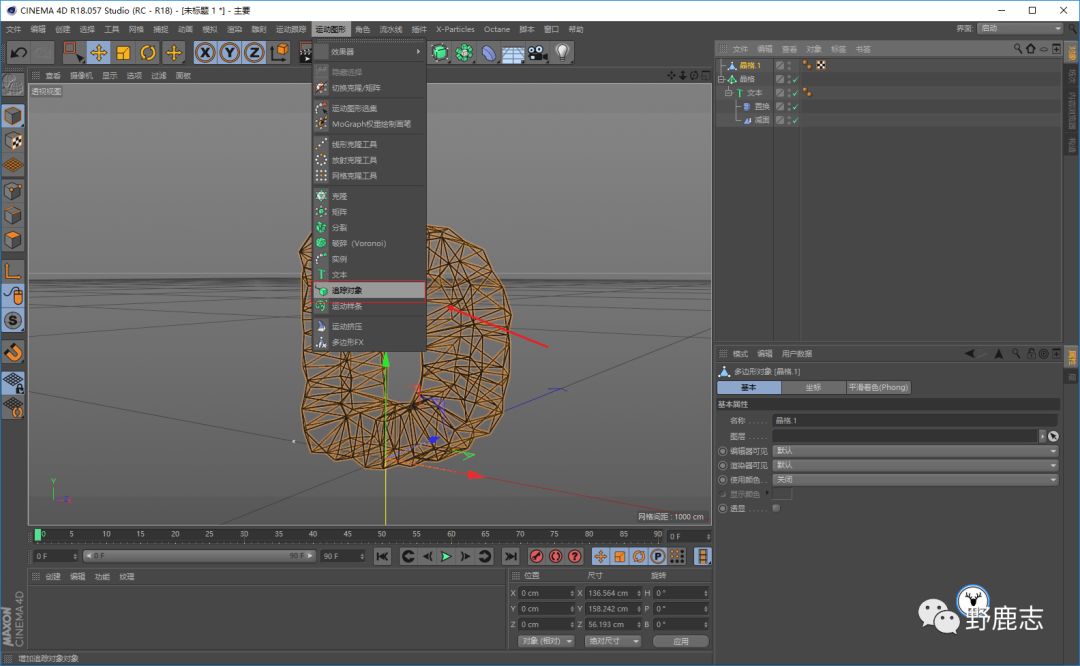Select the live selection tool icon
Viewport: 1080px width, 666px height.
[x=72, y=52]
